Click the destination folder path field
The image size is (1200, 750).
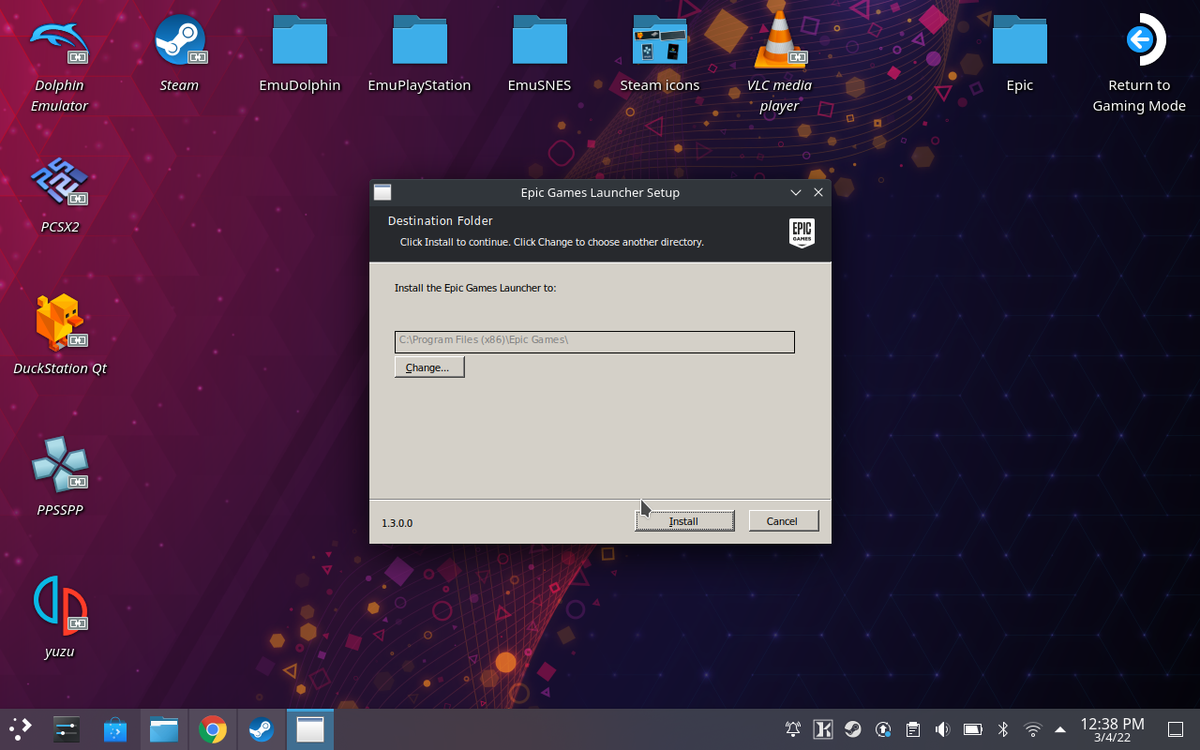pyautogui.click(x=594, y=341)
